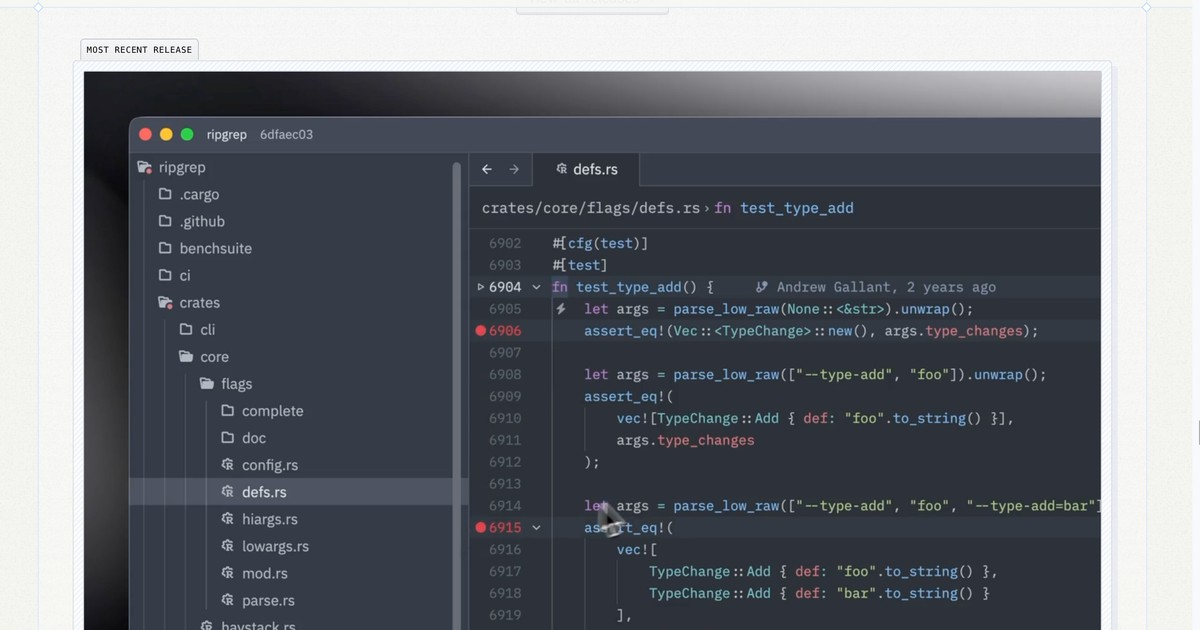Click open-folder icon beside crates
1200x630 pixels.
[166, 302]
